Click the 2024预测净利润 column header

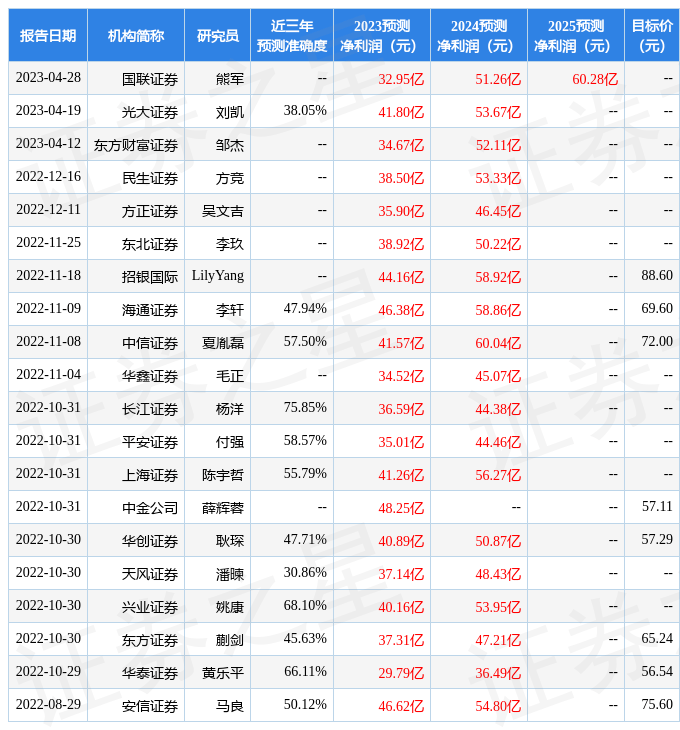479,35
